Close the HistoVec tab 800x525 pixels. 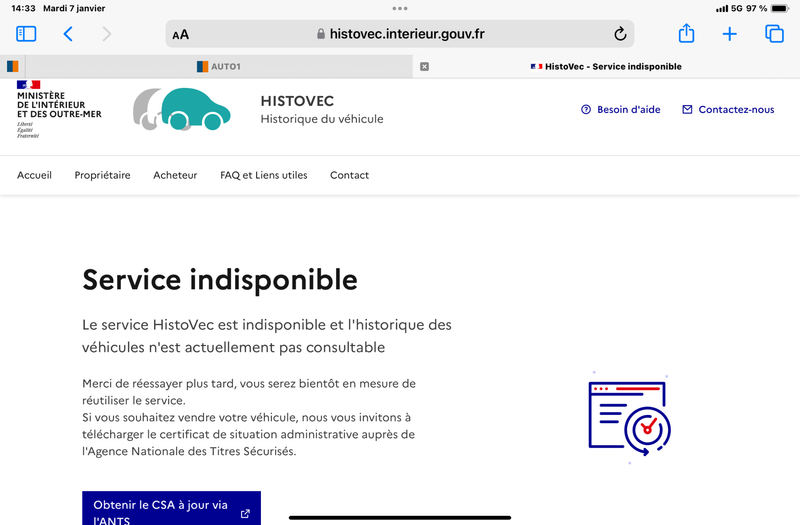tap(424, 66)
